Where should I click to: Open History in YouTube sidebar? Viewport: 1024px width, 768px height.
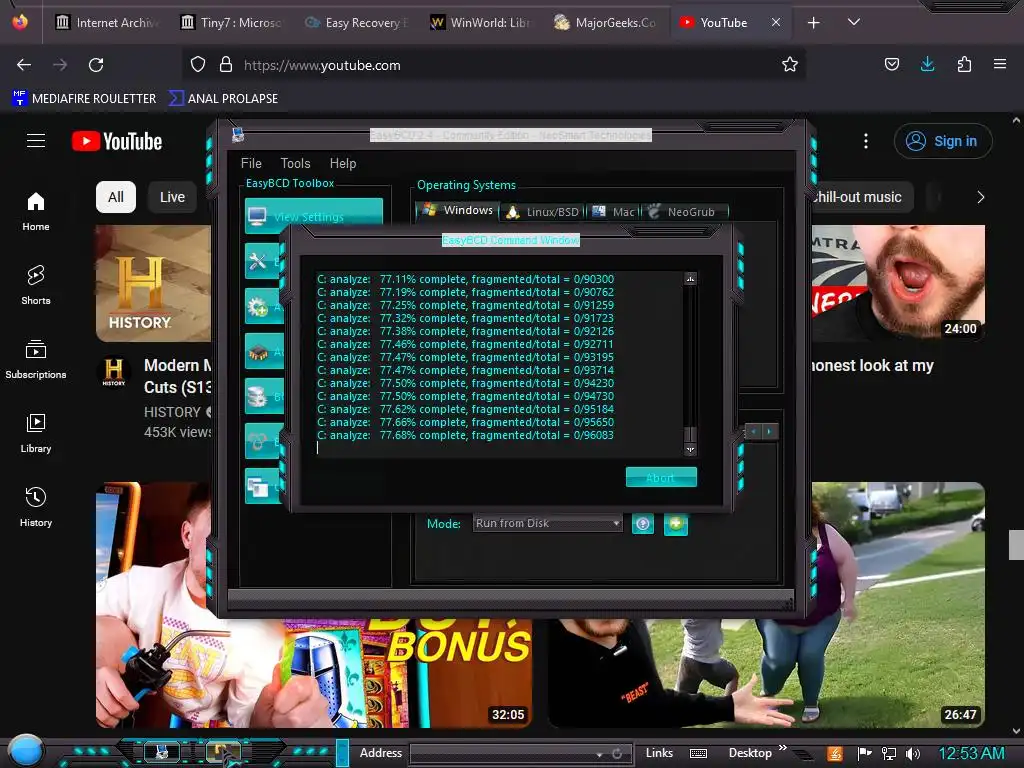pyautogui.click(x=36, y=507)
